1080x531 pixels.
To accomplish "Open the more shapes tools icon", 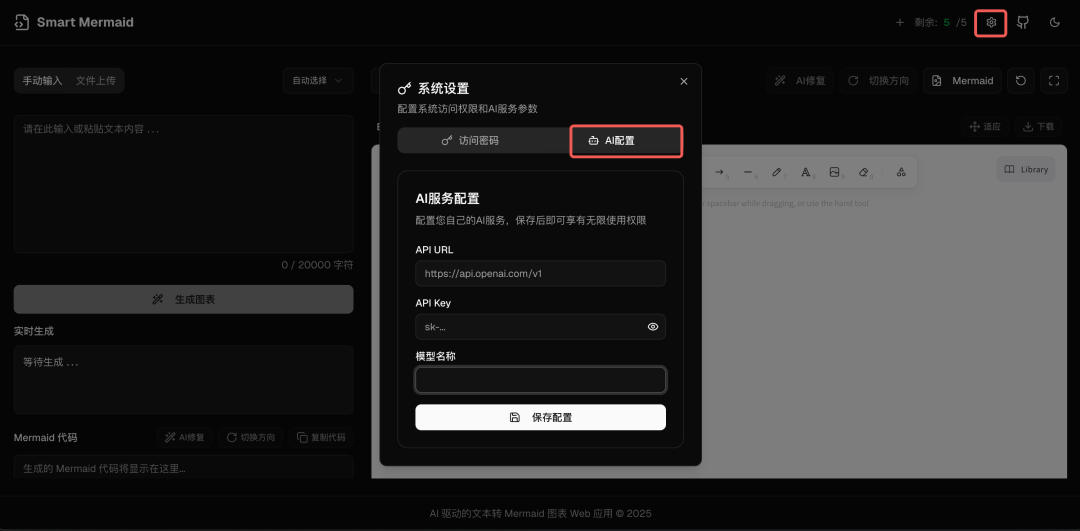I will 901,172.
